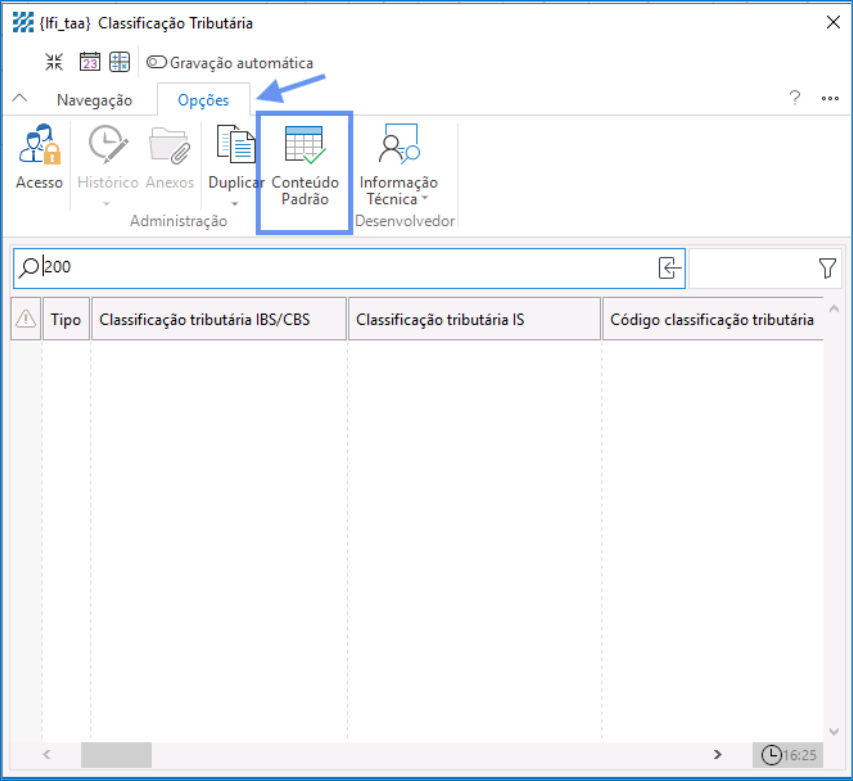Switch to the Navegação tab

point(94,100)
